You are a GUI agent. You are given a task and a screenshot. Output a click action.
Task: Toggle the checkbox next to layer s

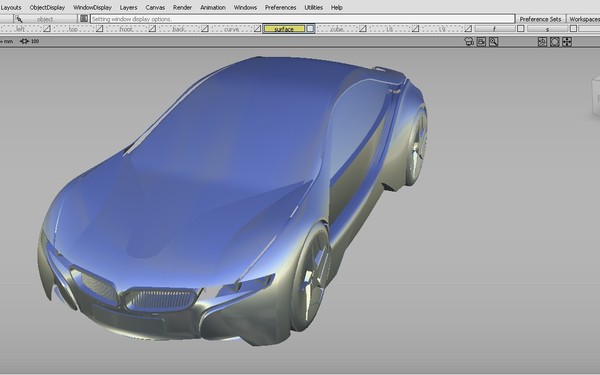coord(573,29)
